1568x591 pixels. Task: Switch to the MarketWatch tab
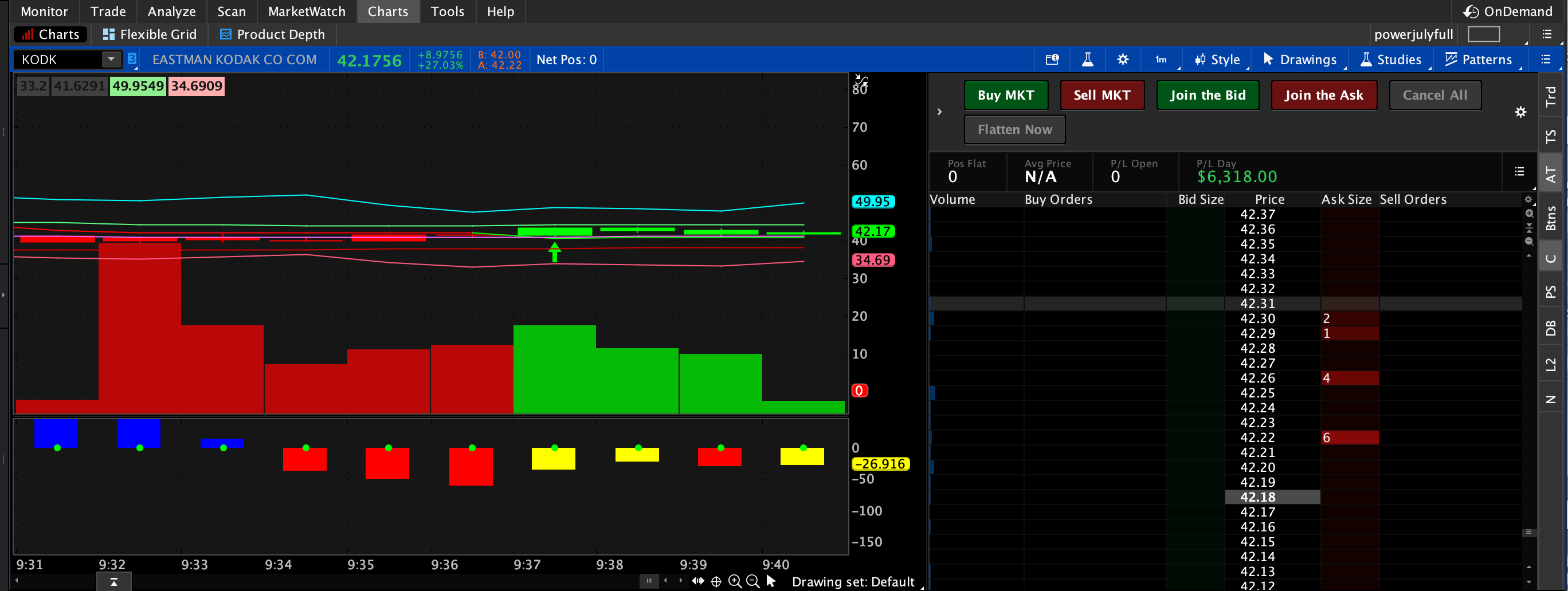(x=306, y=11)
